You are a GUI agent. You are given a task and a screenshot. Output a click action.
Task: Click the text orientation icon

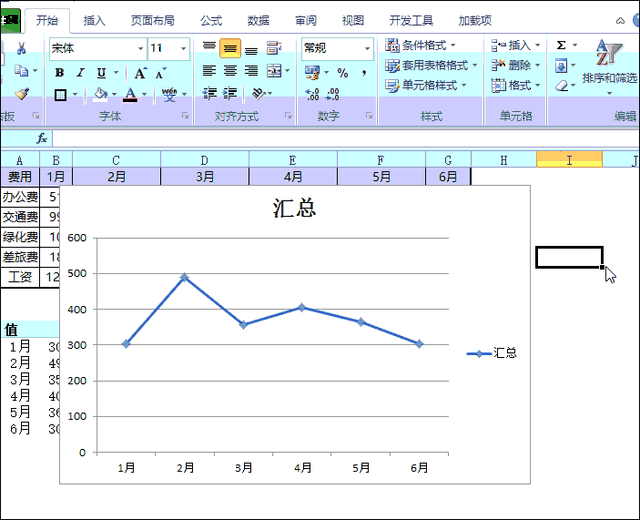[259, 93]
